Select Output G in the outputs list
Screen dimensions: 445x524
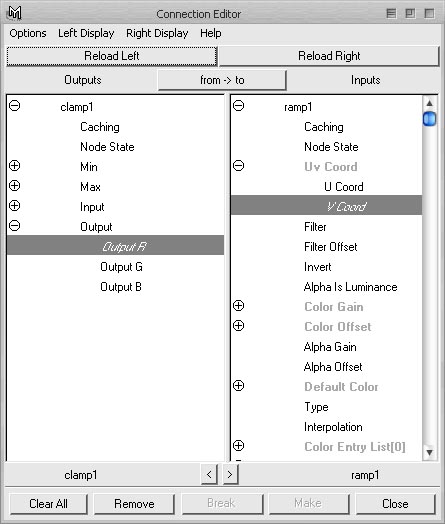pyautogui.click(x=122, y=267)
